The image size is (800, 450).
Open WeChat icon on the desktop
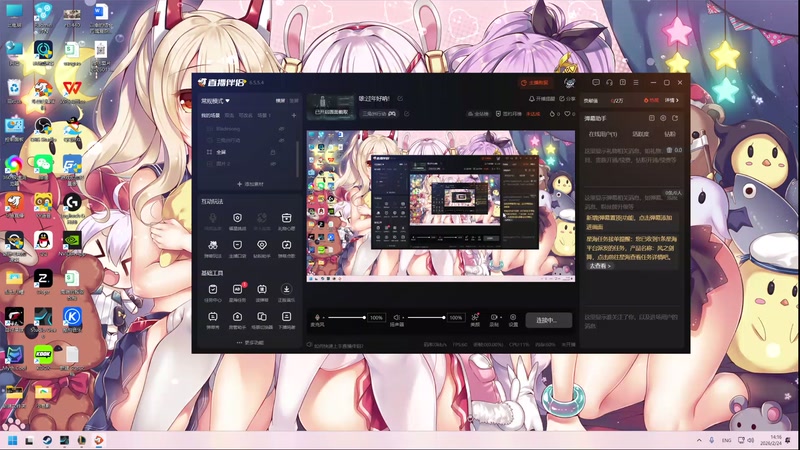coord(43,166)
